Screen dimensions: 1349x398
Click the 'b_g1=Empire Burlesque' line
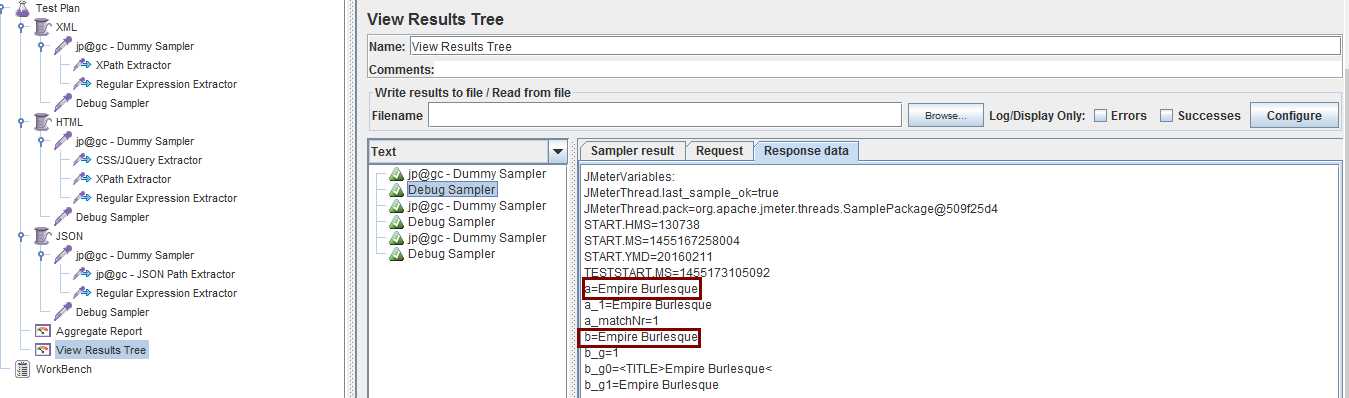point(651,385)
